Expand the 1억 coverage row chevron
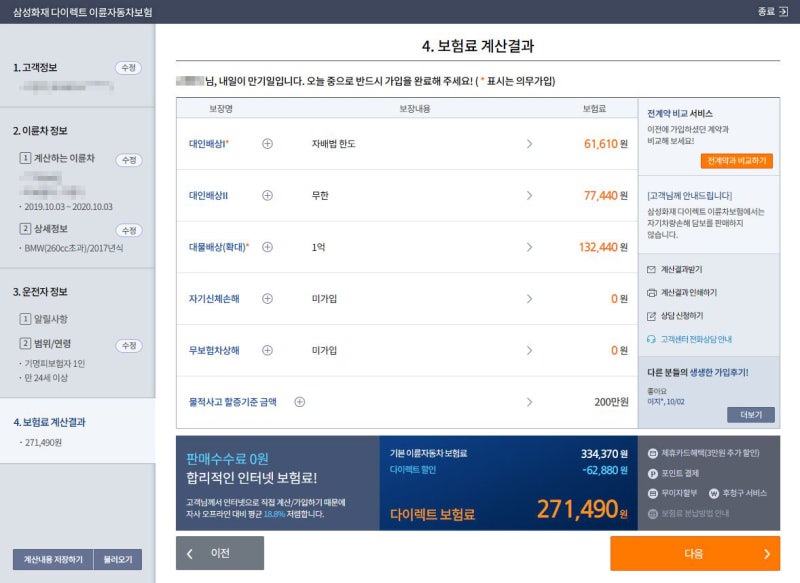The height and width of the screenshot is (583, 800). pyautogui.click(x=529, y=247)
